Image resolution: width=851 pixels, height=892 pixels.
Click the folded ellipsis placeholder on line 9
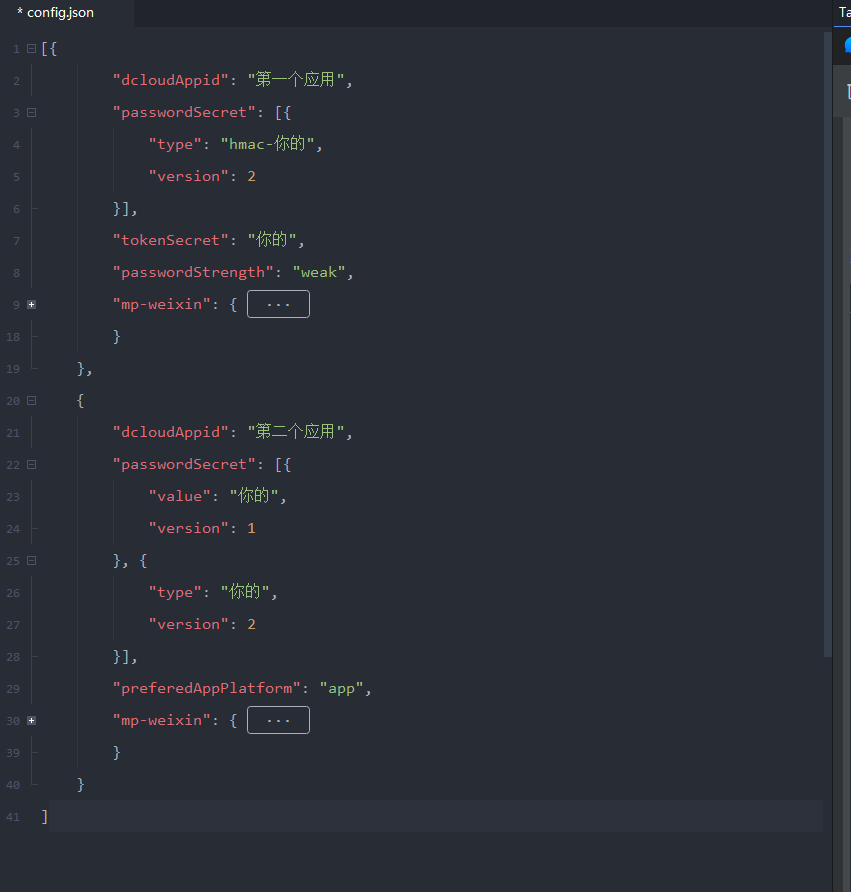(x=278, y=305)
